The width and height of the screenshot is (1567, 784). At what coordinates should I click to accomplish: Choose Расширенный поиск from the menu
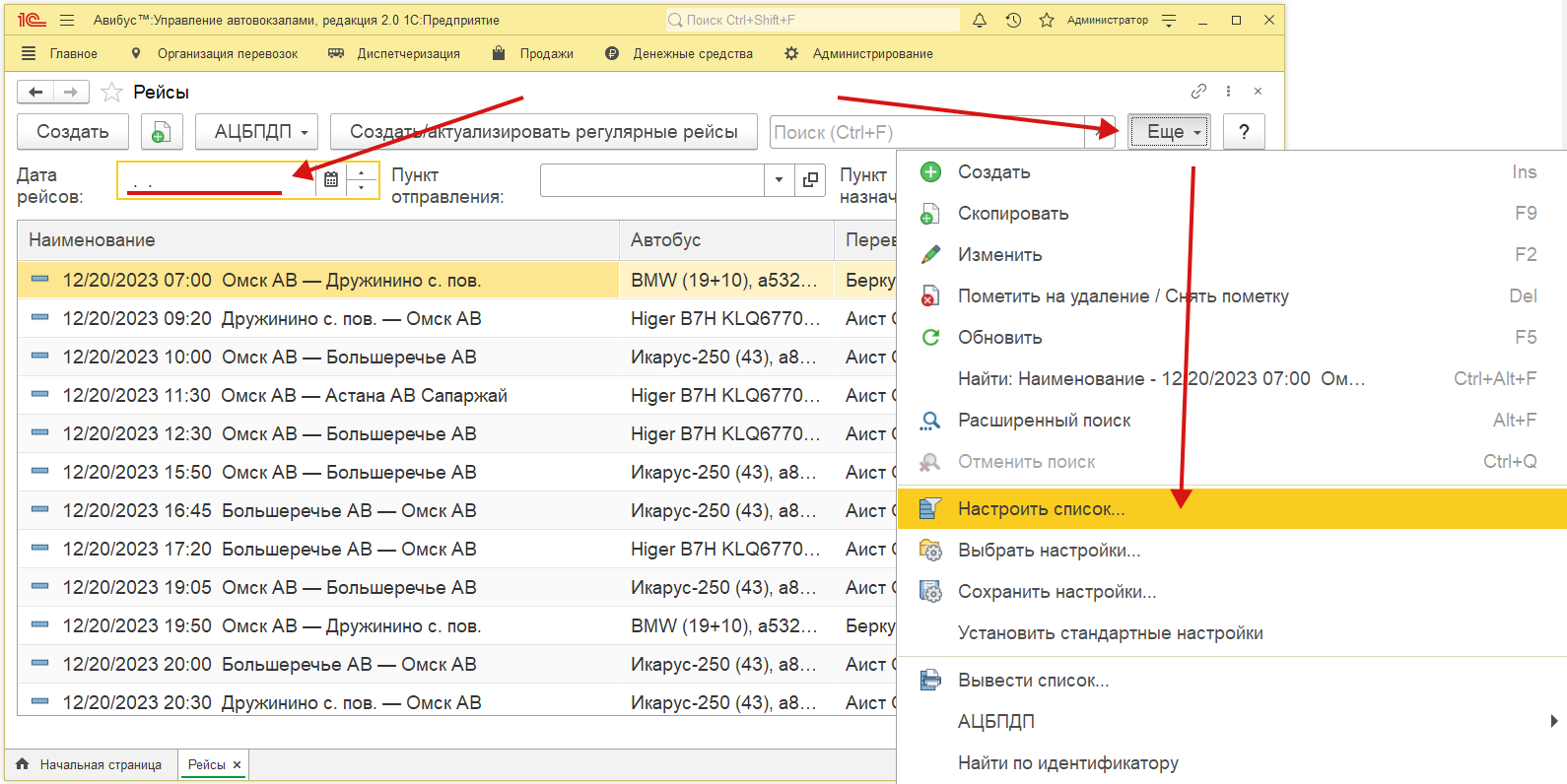pos(1044,421)
